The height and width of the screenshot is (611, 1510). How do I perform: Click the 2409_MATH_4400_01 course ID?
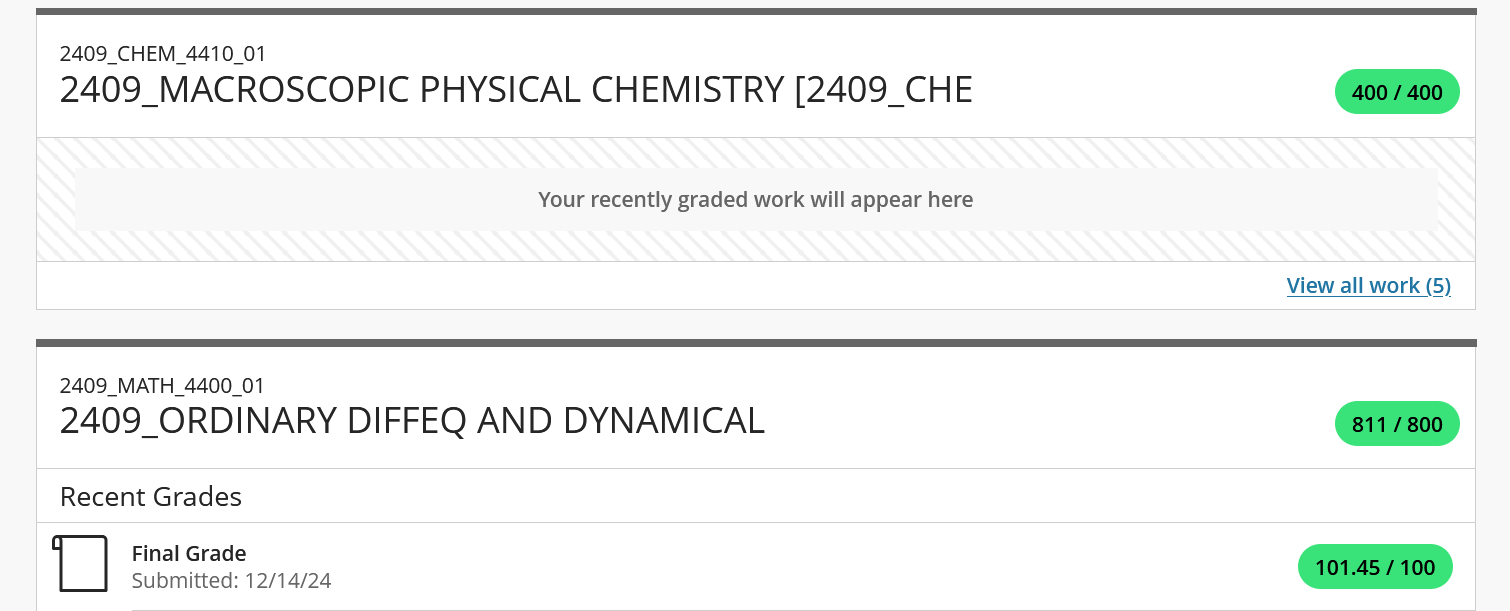point(163,386)
